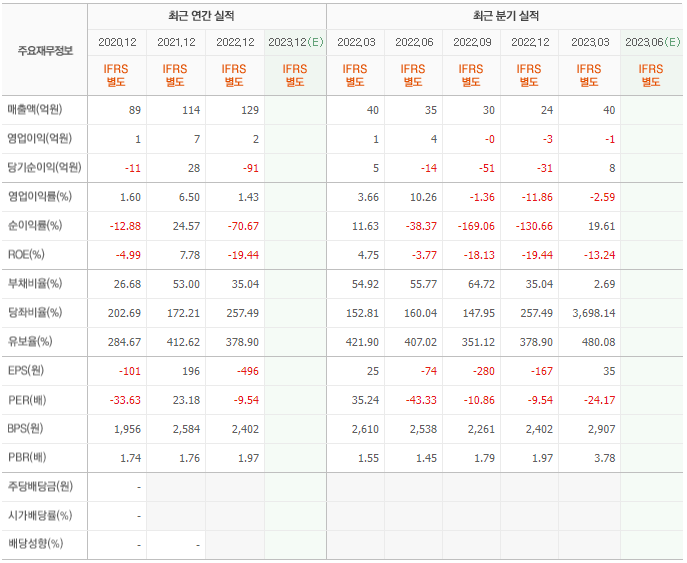Select debt ratio 64.72 for 2022.09
This screenshot has height=563, width=687.
point(481,284)
